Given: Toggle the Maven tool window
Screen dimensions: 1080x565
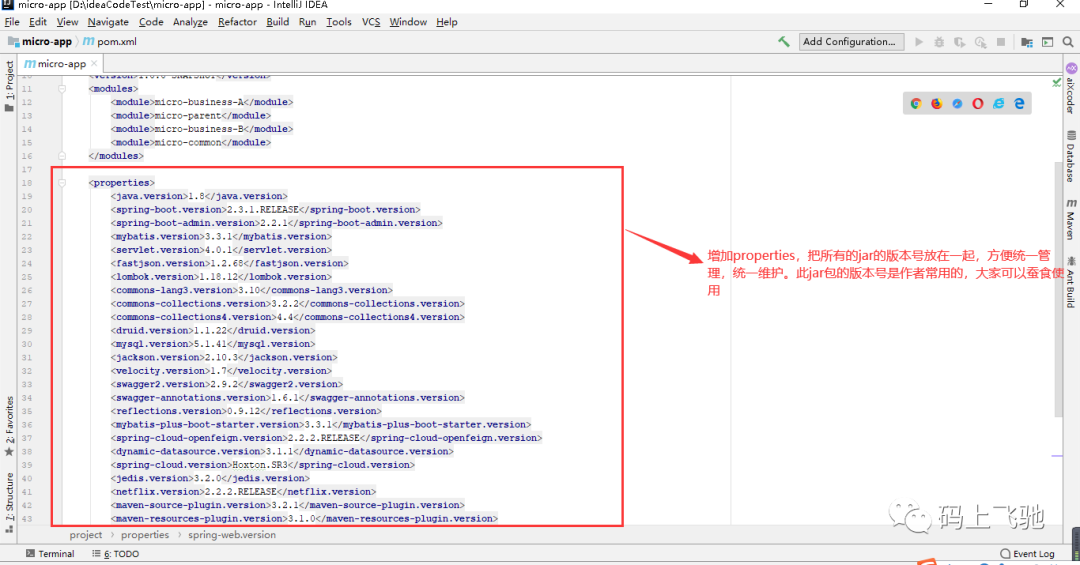Looking at the screenshot, I should click(1071, 219).
